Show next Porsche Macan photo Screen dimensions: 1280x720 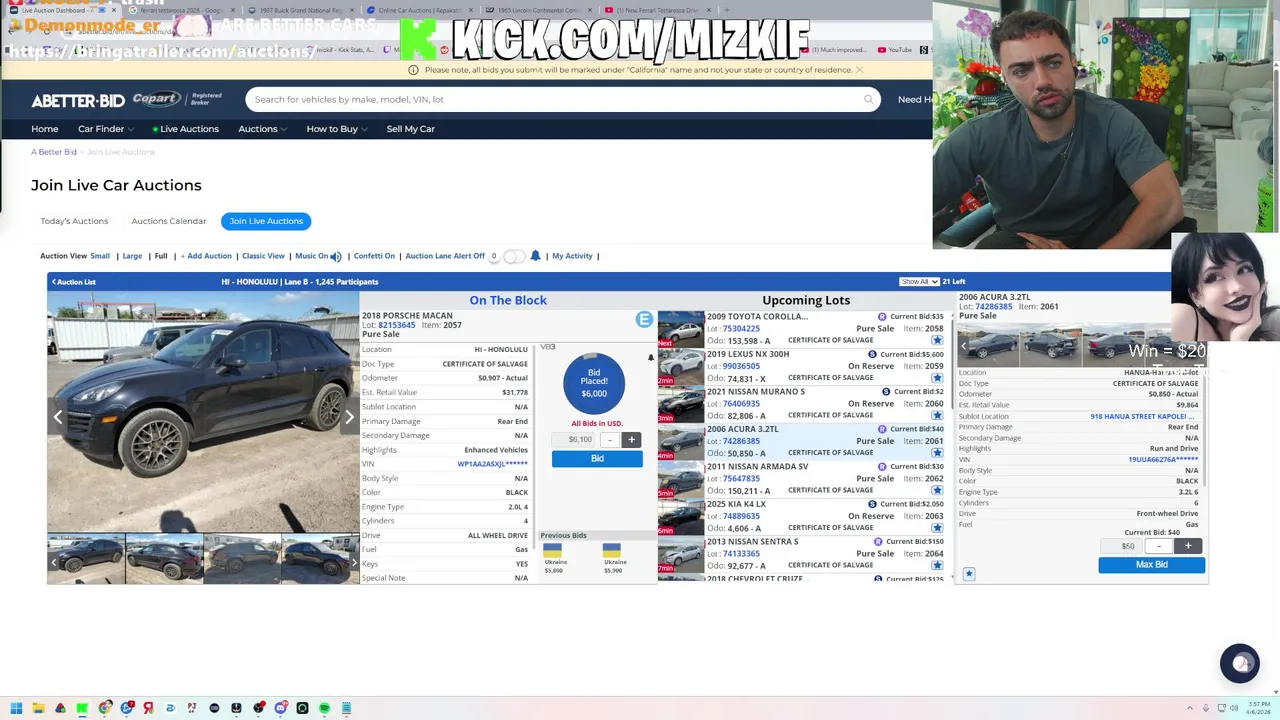coord(349,417)
